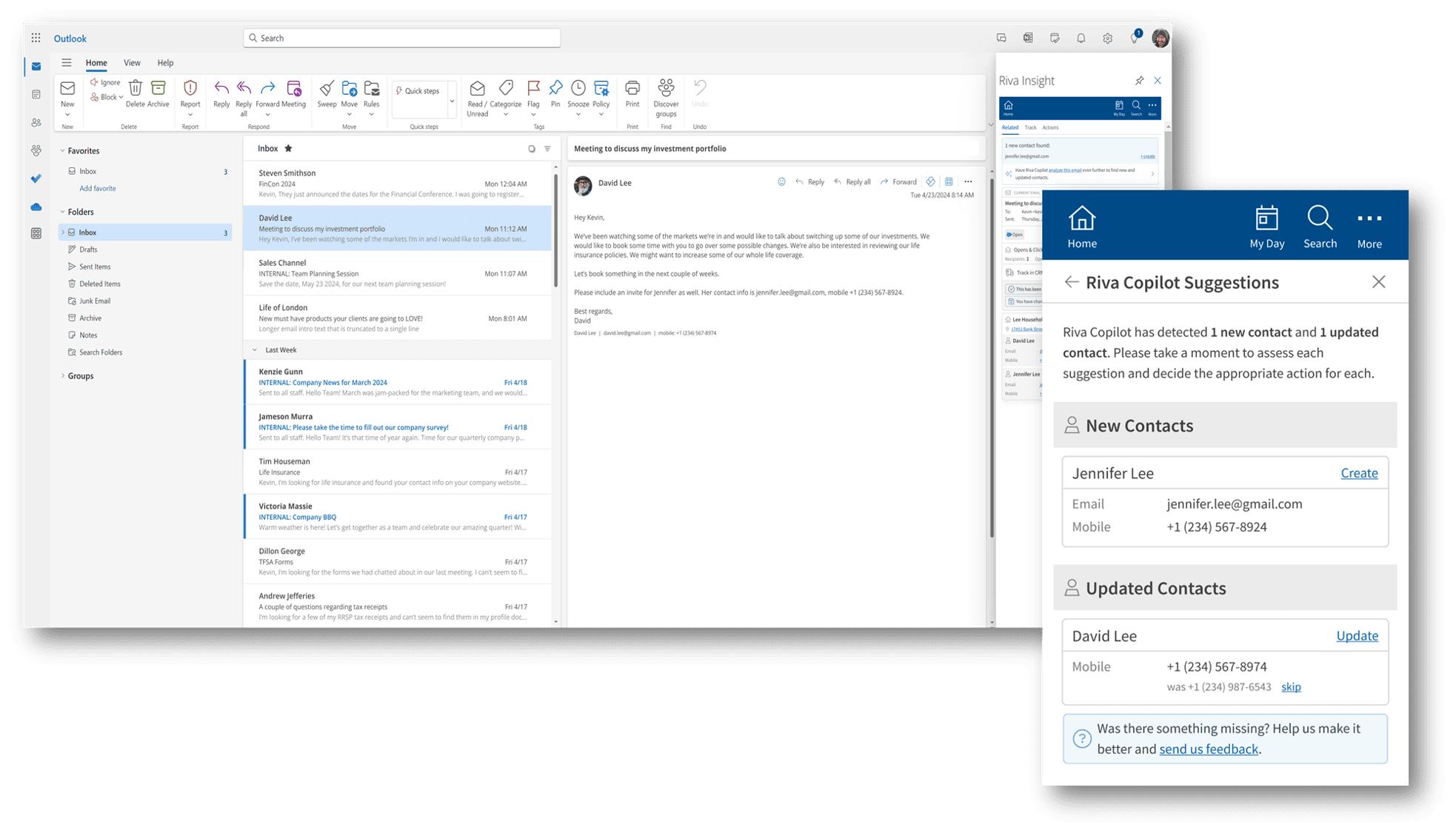Click Reply all in the ribbon

[x=244, y=88]
